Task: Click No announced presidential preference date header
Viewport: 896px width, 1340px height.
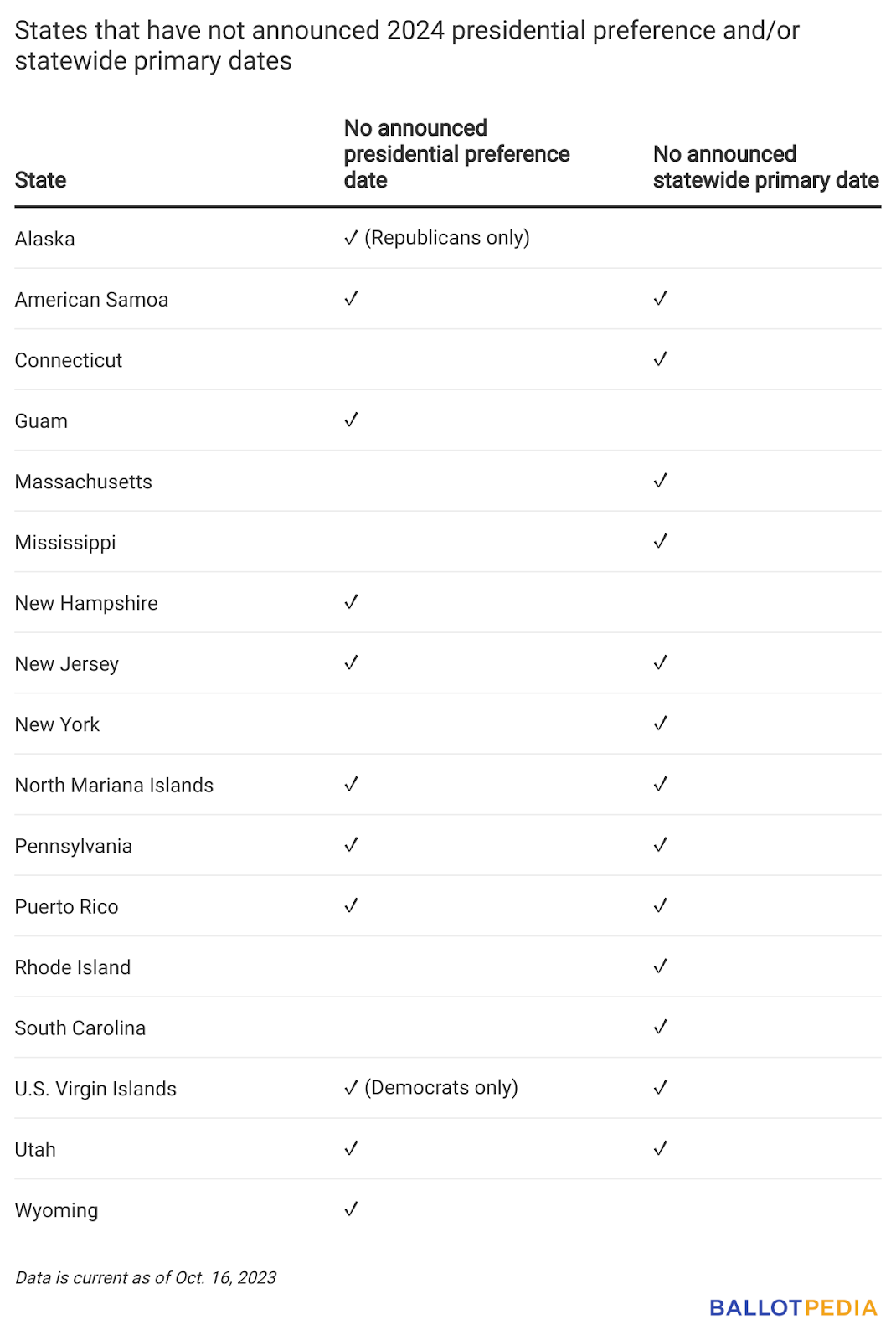Action: coord(456,154)
